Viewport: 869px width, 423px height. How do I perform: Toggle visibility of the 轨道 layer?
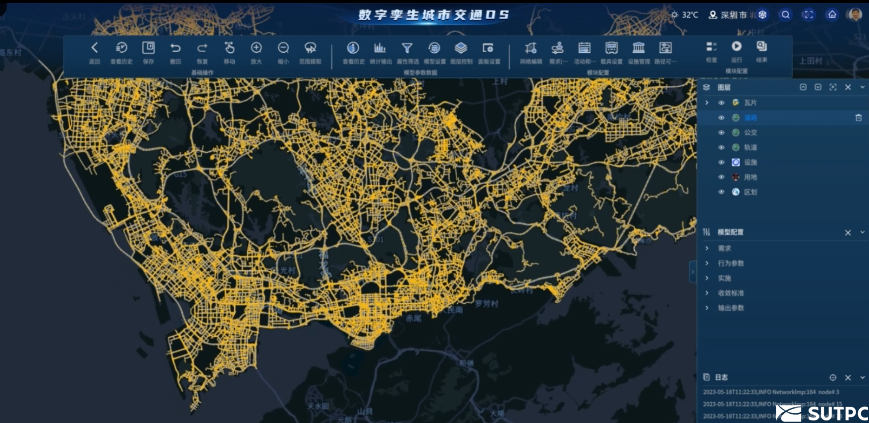[x=721, y=147]
